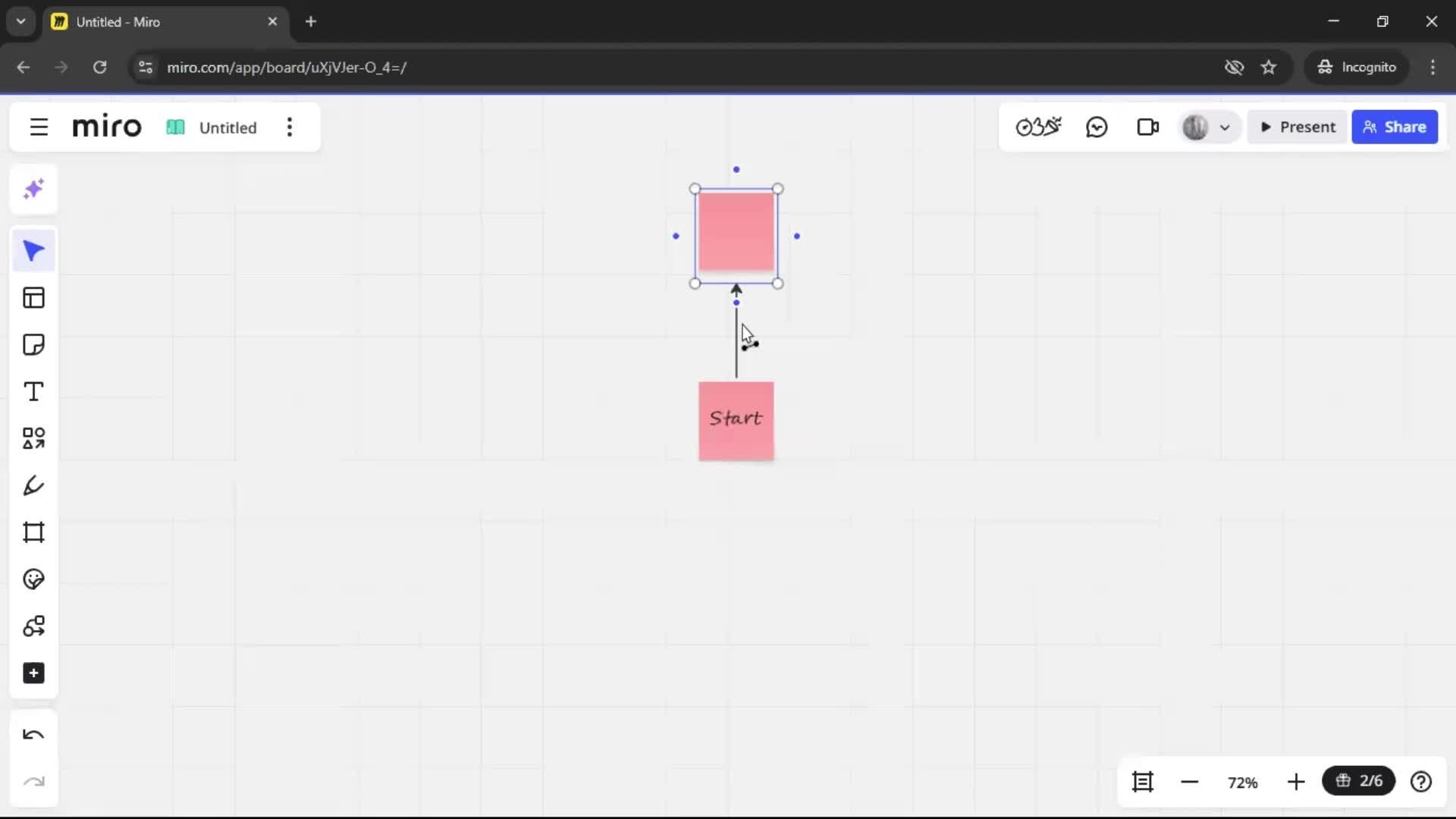The image size is (1456, 819).
Task: Click the top connection dot of selected note
Action: [x=736, y=170]
